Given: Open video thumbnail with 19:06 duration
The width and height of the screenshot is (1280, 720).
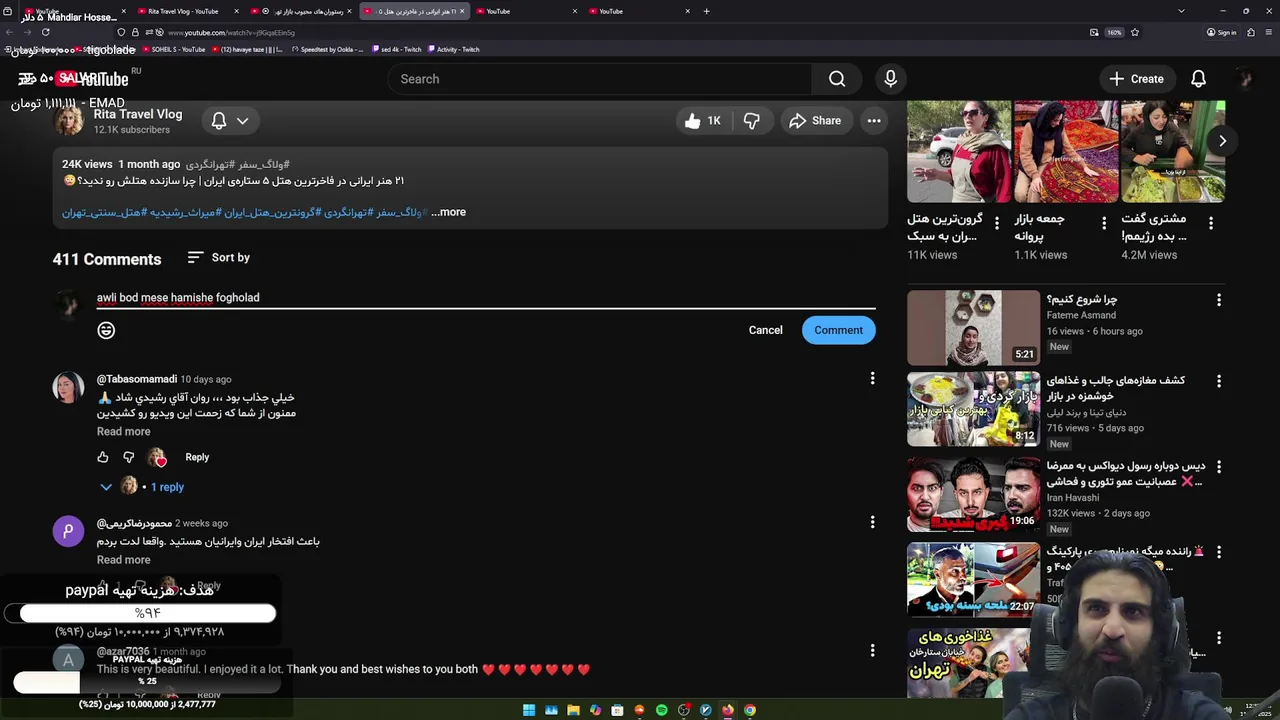Looking at the screenshot, I should 973,495.
